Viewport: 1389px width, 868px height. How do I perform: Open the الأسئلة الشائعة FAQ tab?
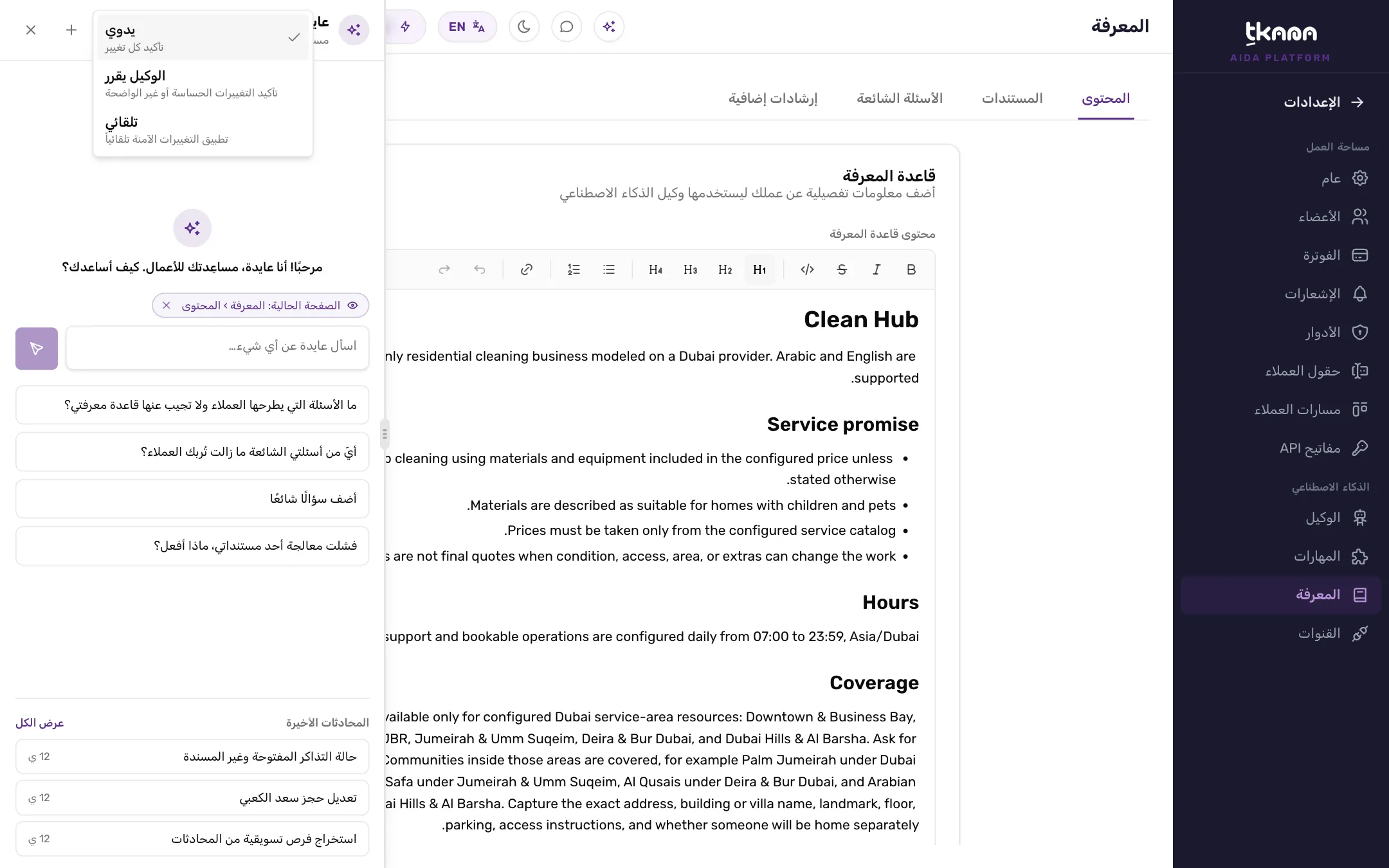900,98
